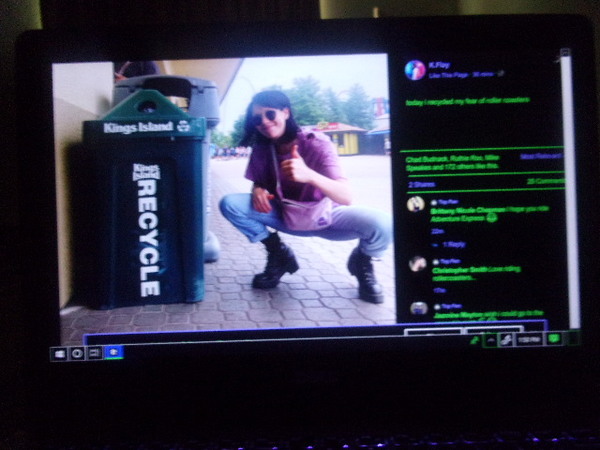The height and width of the screenshot is (450, 600).
Task: Open the Windows Start menu
Action: (x=59, y=353)
